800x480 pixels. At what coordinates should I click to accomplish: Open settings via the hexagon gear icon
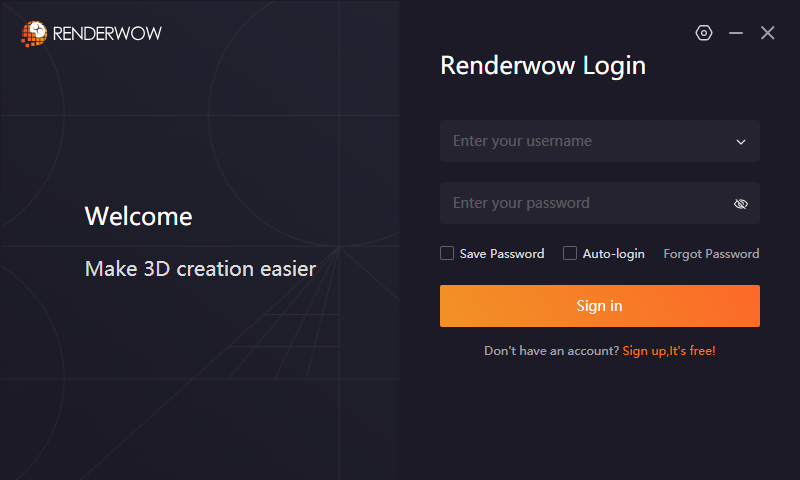click(x=704, y=33)
